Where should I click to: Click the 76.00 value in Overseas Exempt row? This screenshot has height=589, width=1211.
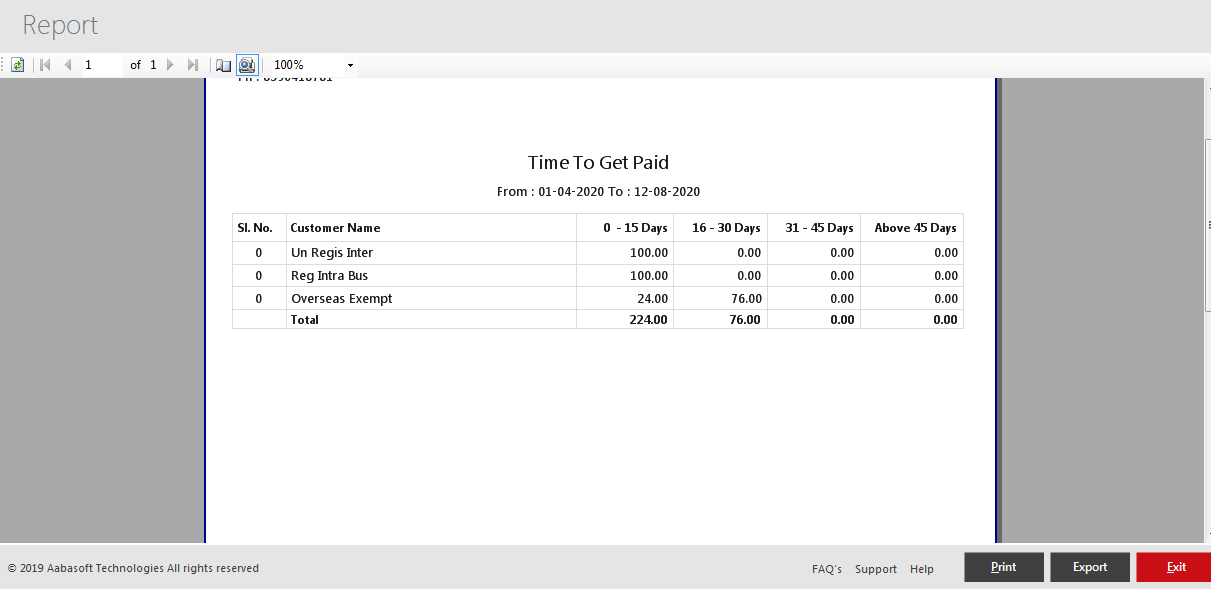pyautogui.click(x=746, y=299)
